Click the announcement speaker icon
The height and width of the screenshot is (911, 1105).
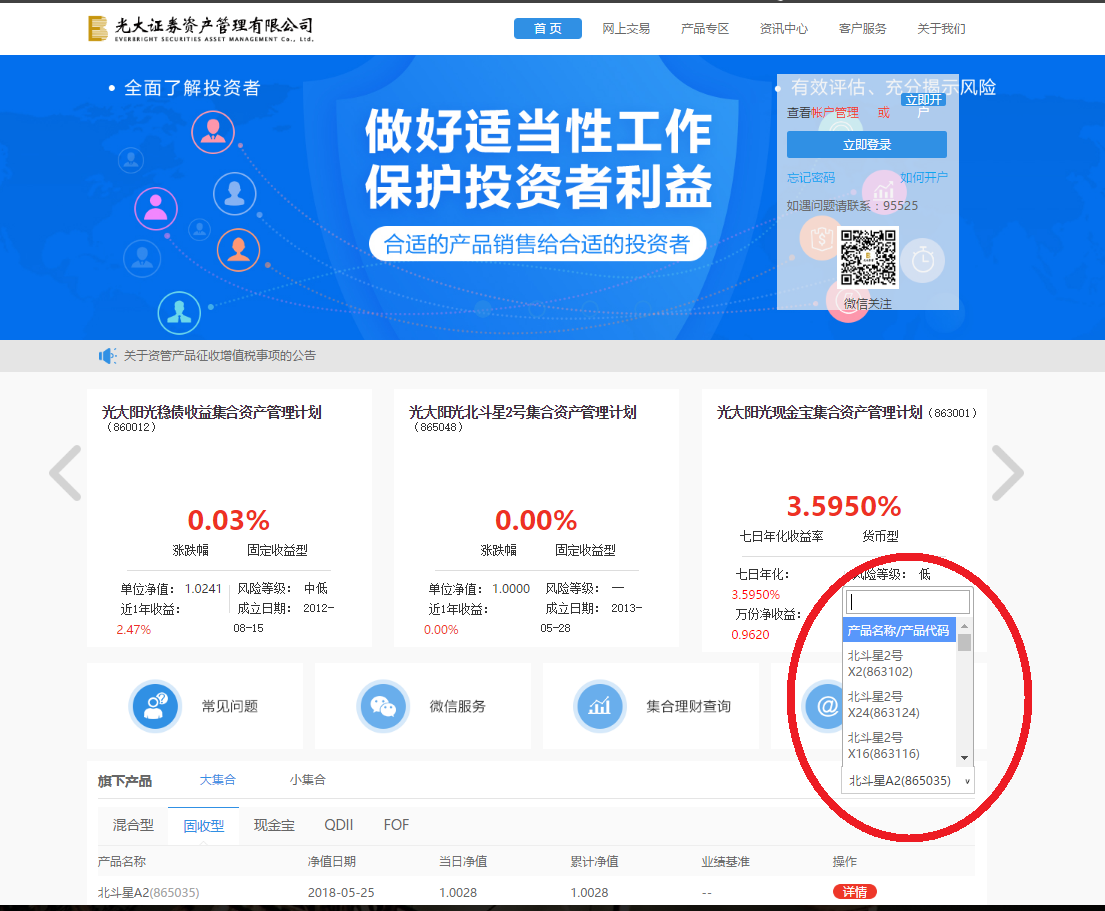pos(107,356)
